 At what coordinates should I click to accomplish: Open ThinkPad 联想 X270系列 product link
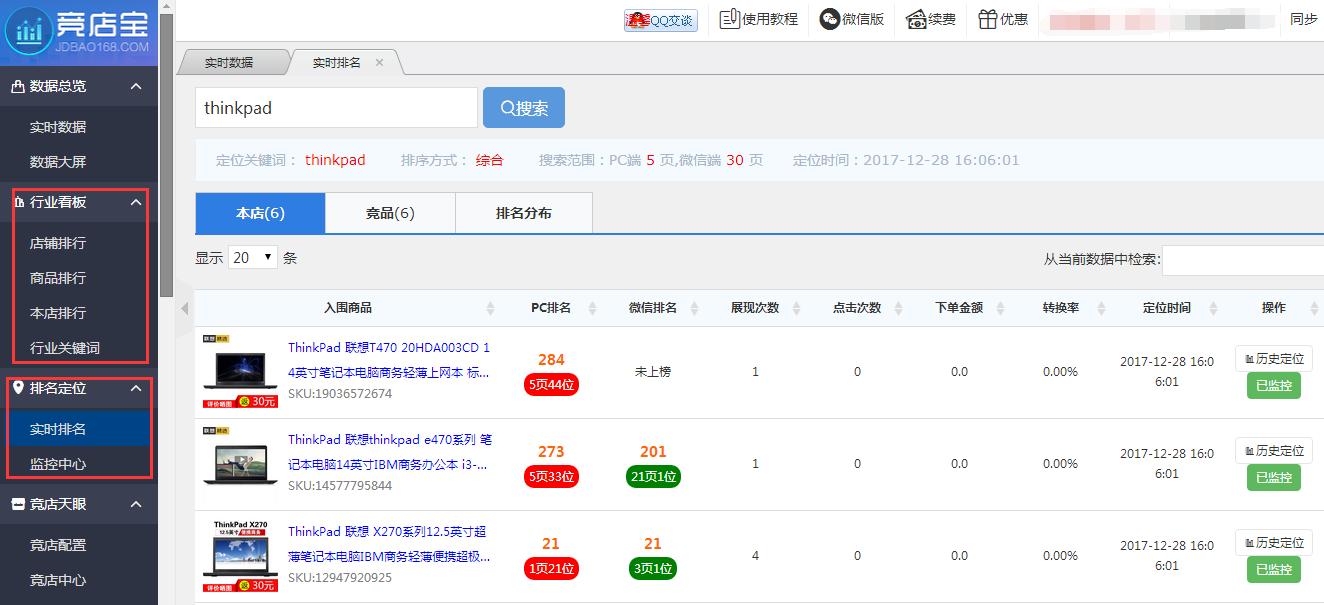pyautogui.click(x=390, y=544)
